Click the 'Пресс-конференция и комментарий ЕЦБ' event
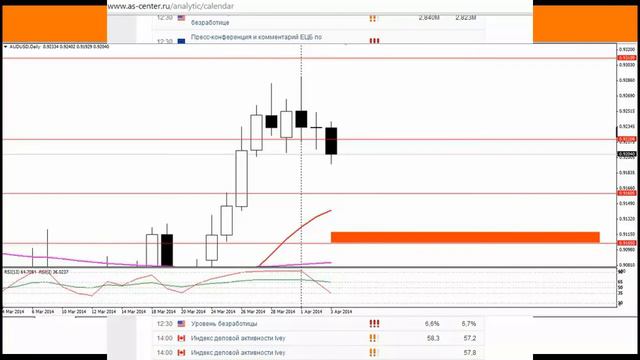The image size is (640, 360). tap(256, 37)
